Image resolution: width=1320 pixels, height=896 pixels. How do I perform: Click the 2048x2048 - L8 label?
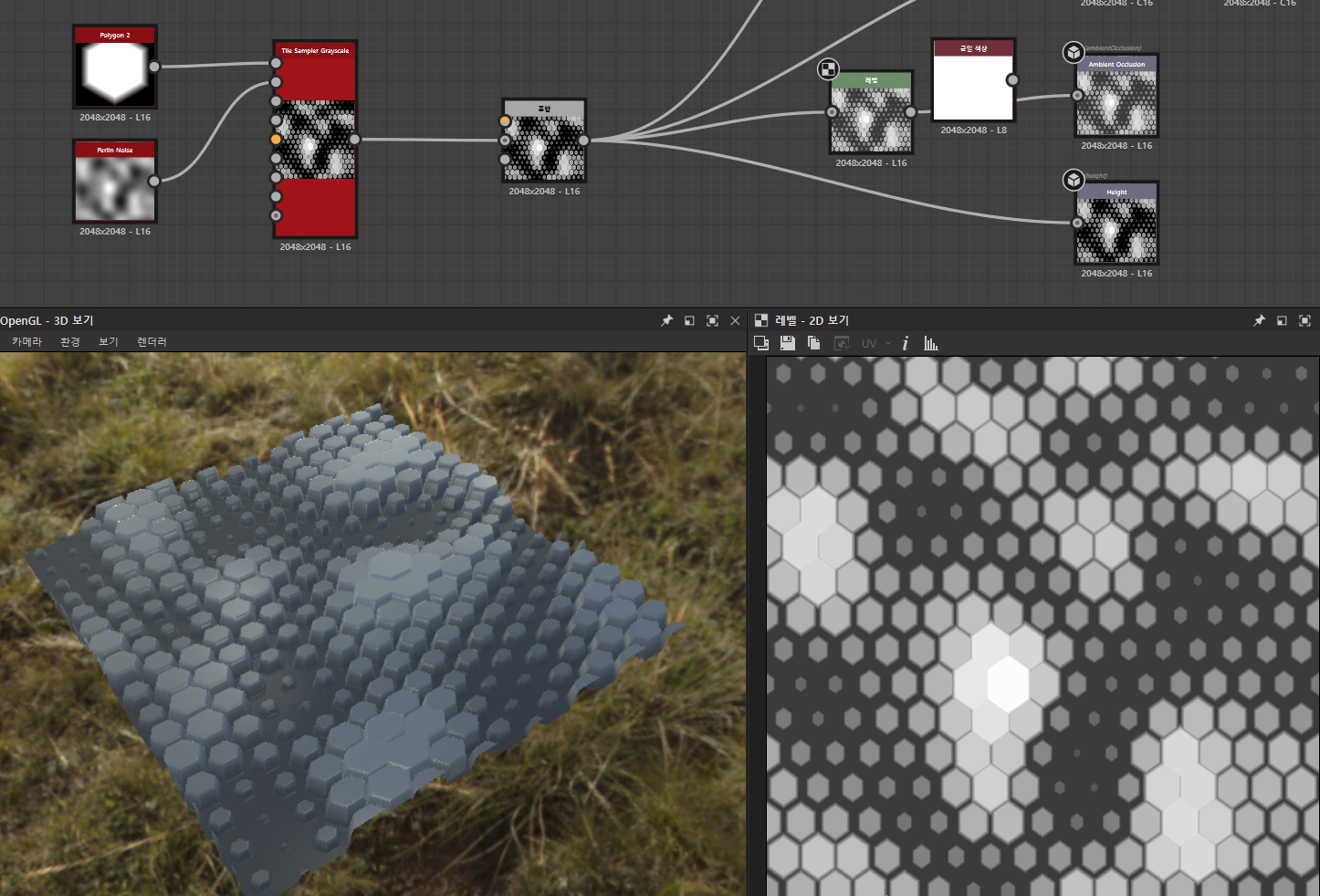(973, 130)
